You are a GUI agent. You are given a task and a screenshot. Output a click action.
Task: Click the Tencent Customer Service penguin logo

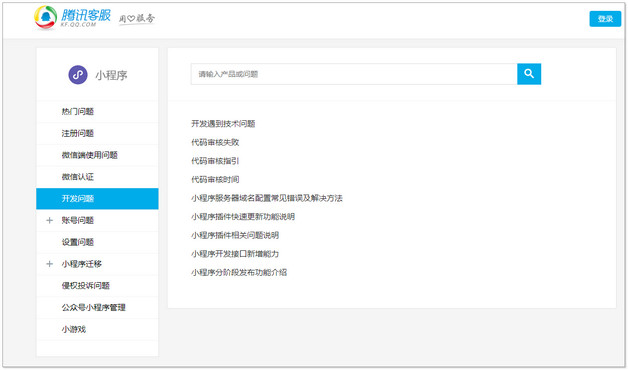point(45,17)
